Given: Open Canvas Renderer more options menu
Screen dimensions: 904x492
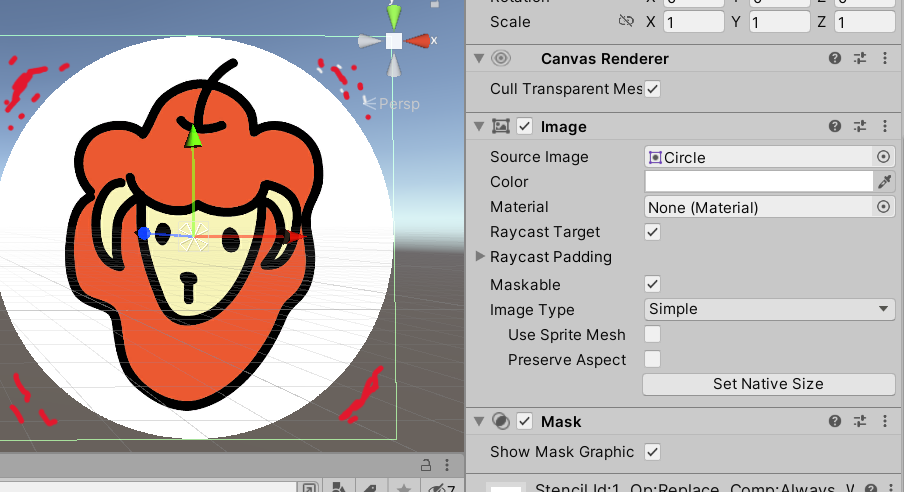Looking at the screenshot, I should [885, 58].
